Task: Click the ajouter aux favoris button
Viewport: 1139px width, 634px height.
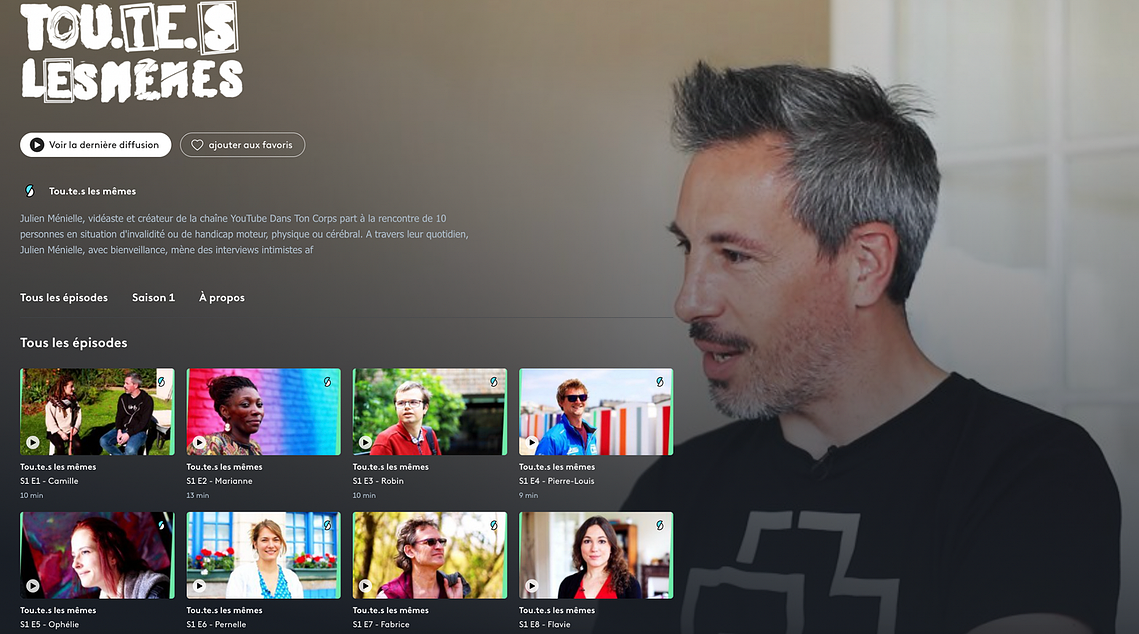Action: point(243,145)
